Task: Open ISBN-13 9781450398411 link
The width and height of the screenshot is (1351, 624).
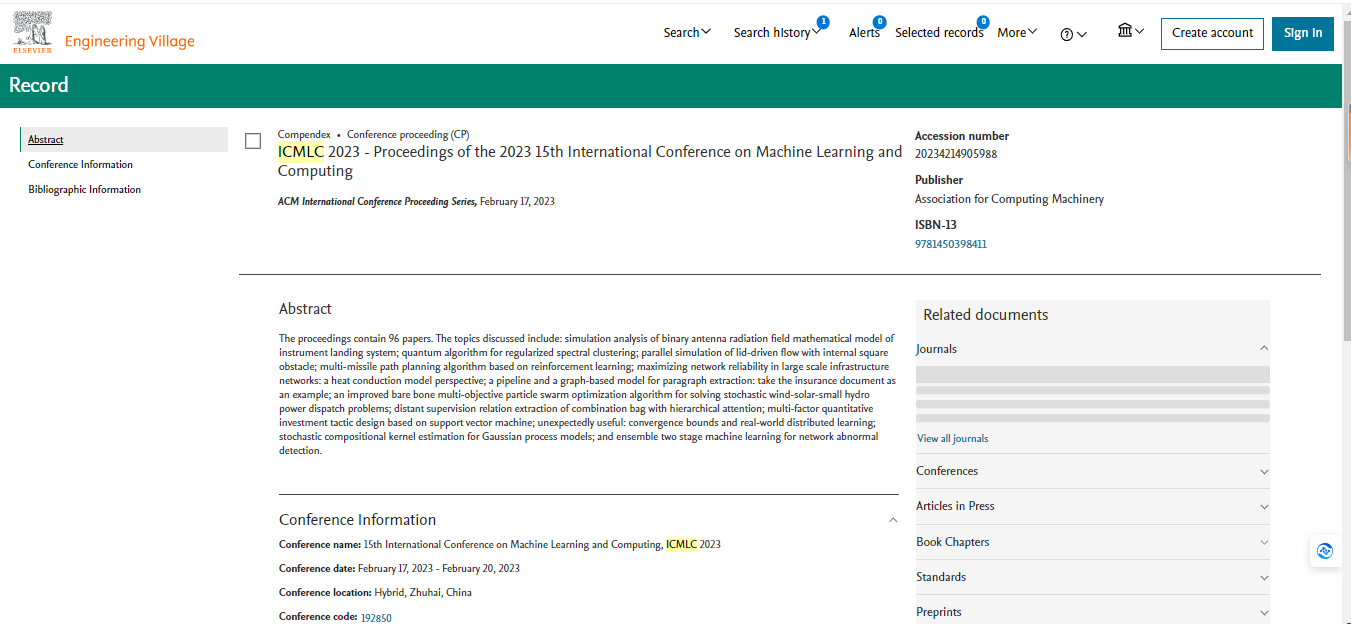Action: click(x=951, y=244)
